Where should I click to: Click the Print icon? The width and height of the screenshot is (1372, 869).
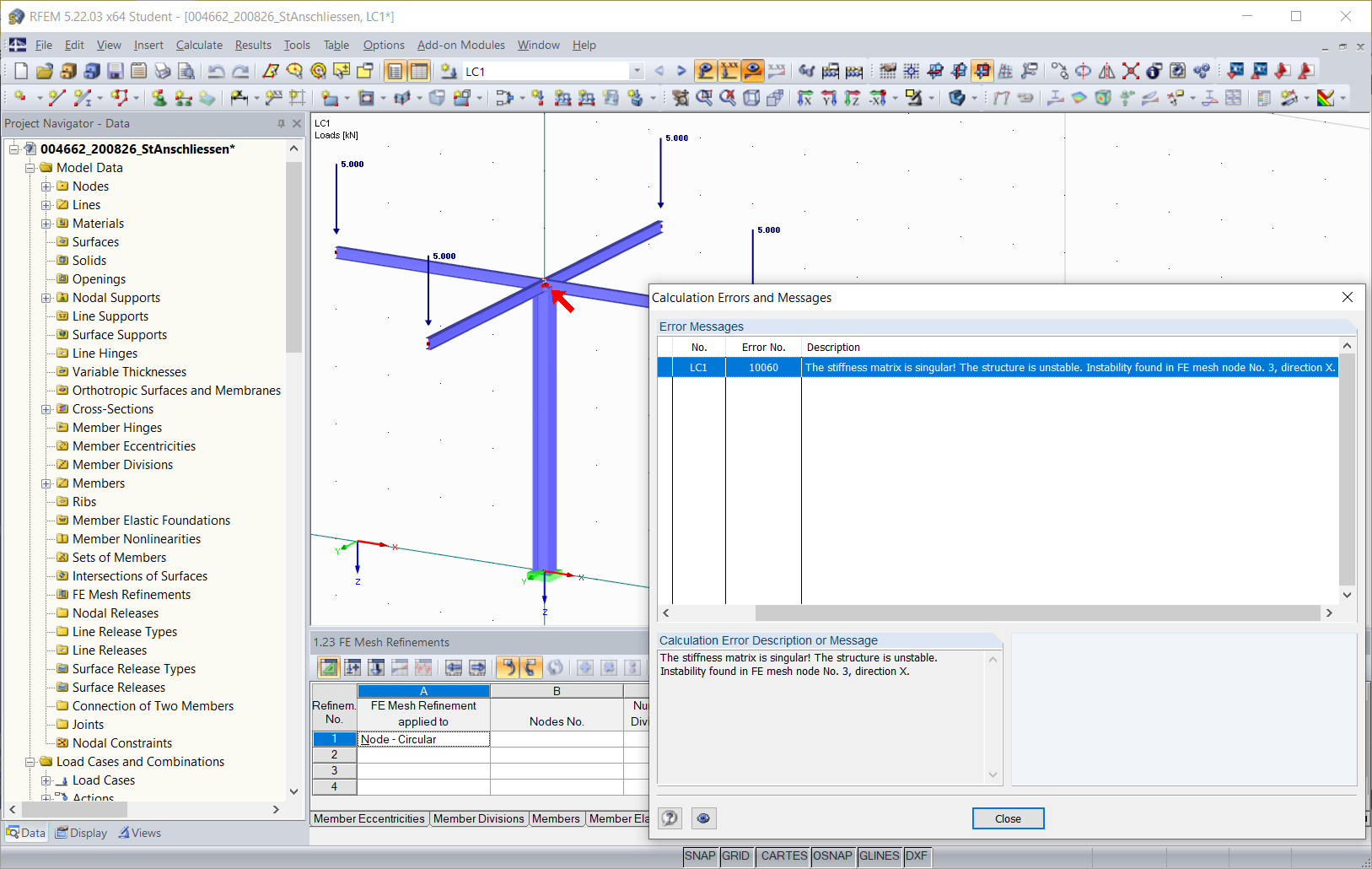coord(162,71)
